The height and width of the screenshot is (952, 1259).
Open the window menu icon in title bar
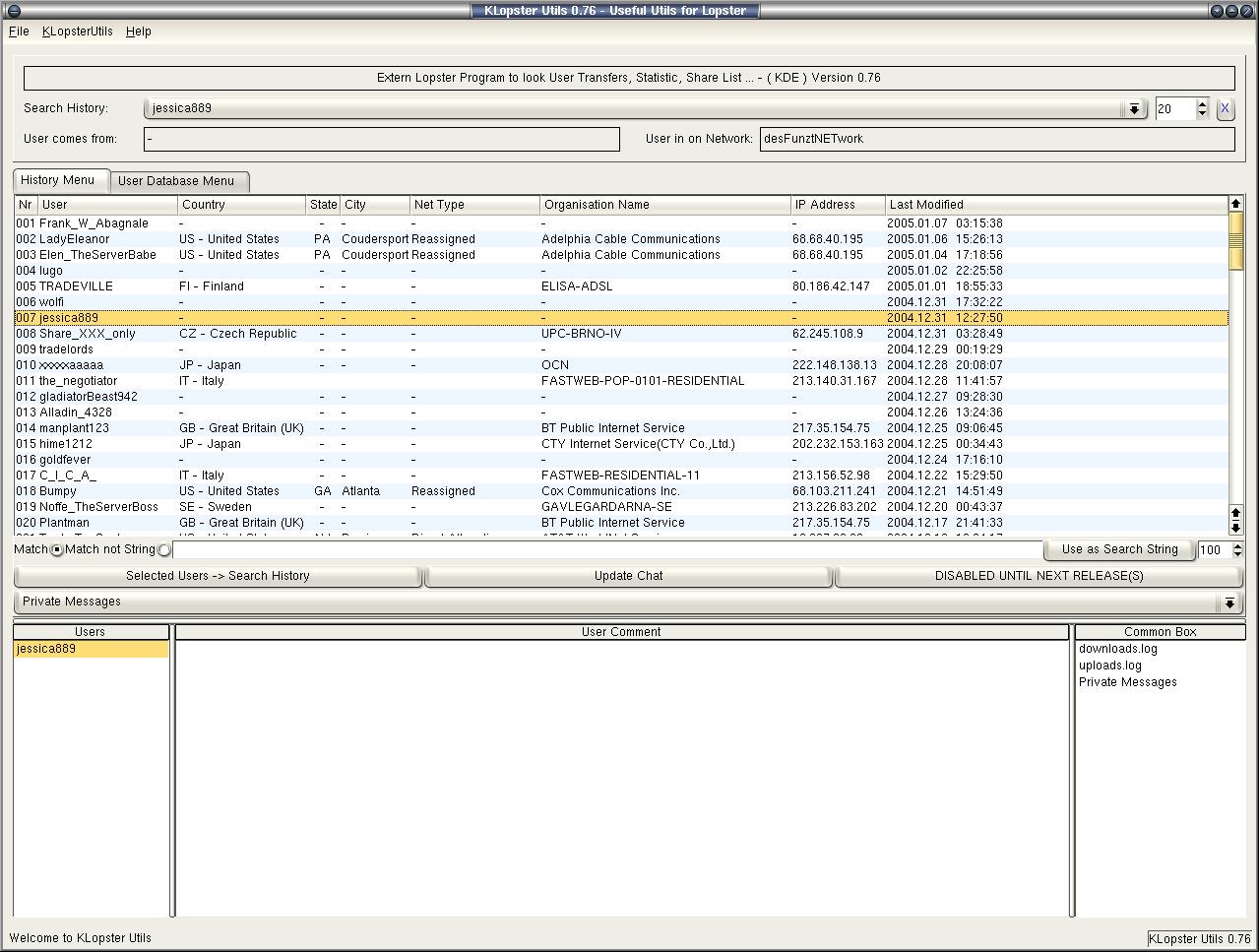(14, 11)
